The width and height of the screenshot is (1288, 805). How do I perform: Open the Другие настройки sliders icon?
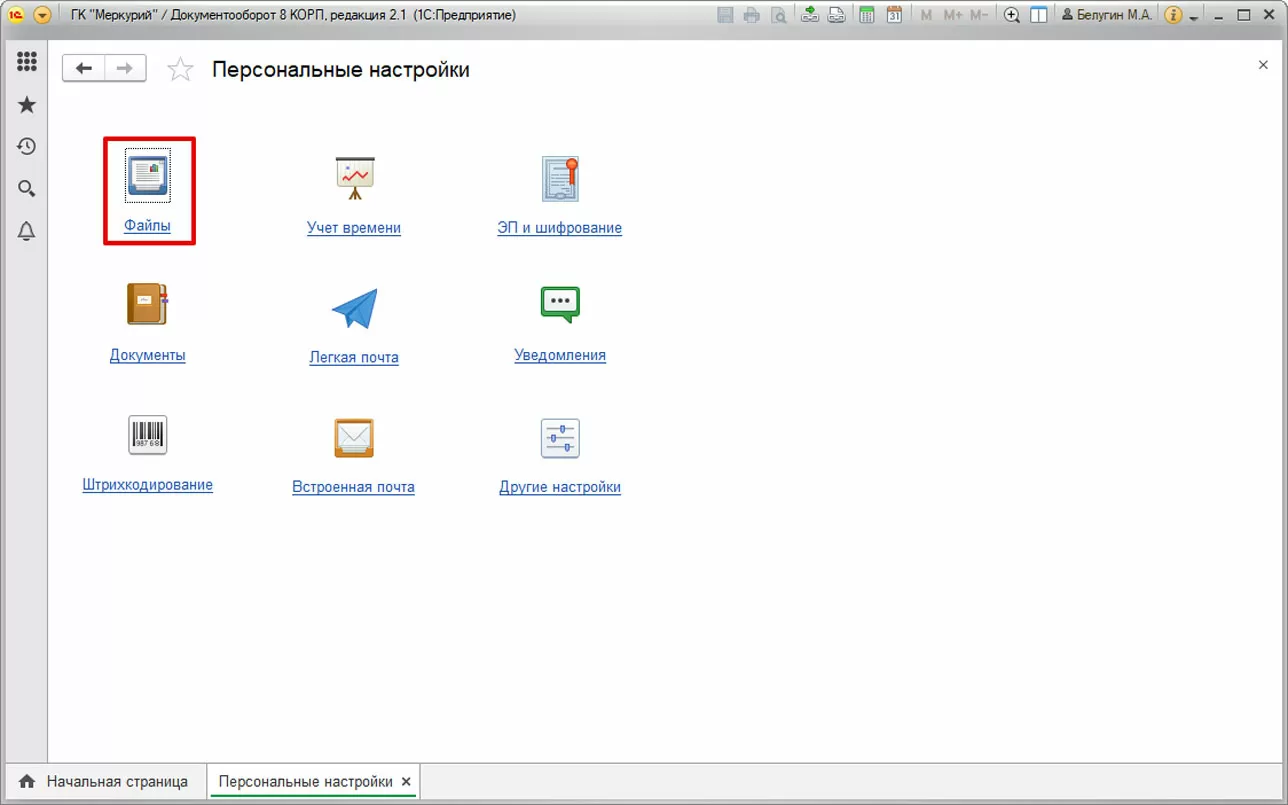point(560,438)
